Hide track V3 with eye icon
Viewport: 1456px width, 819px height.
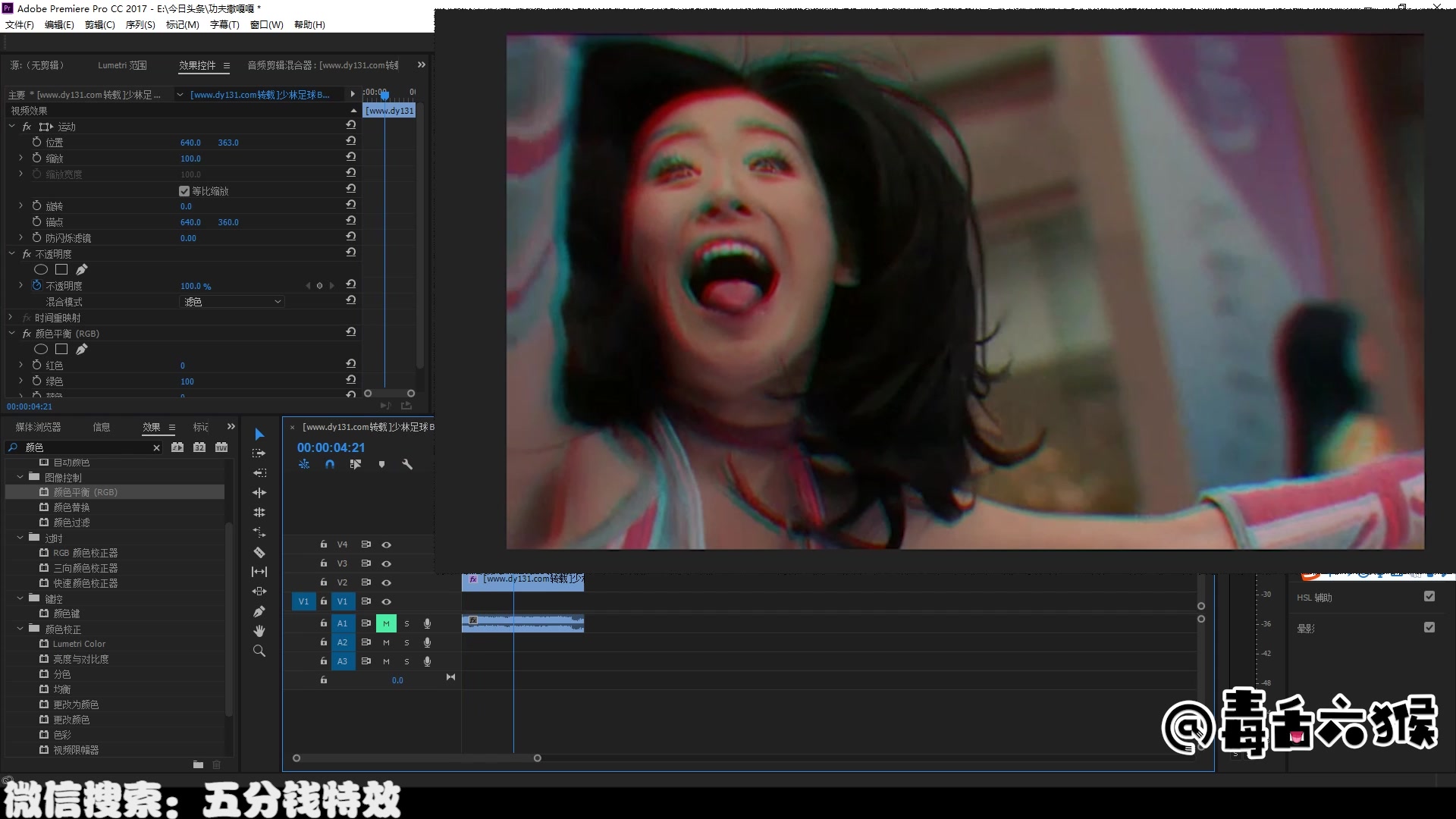pyautogui.click(x=386, y=563)
